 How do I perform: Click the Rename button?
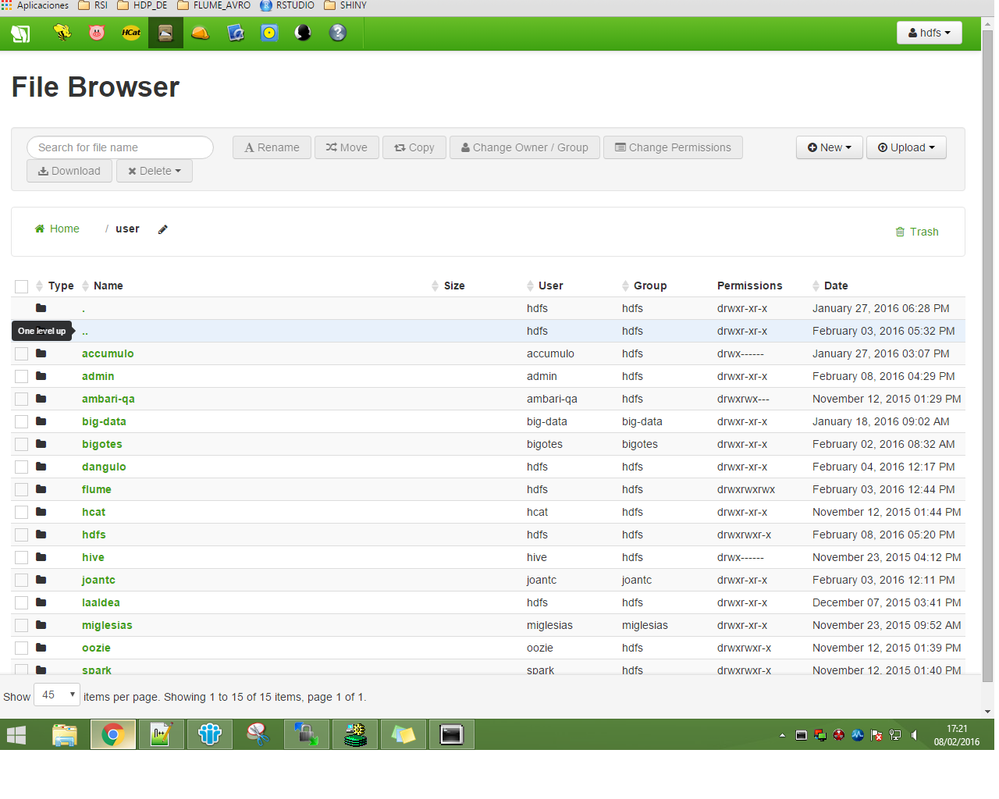272,148
